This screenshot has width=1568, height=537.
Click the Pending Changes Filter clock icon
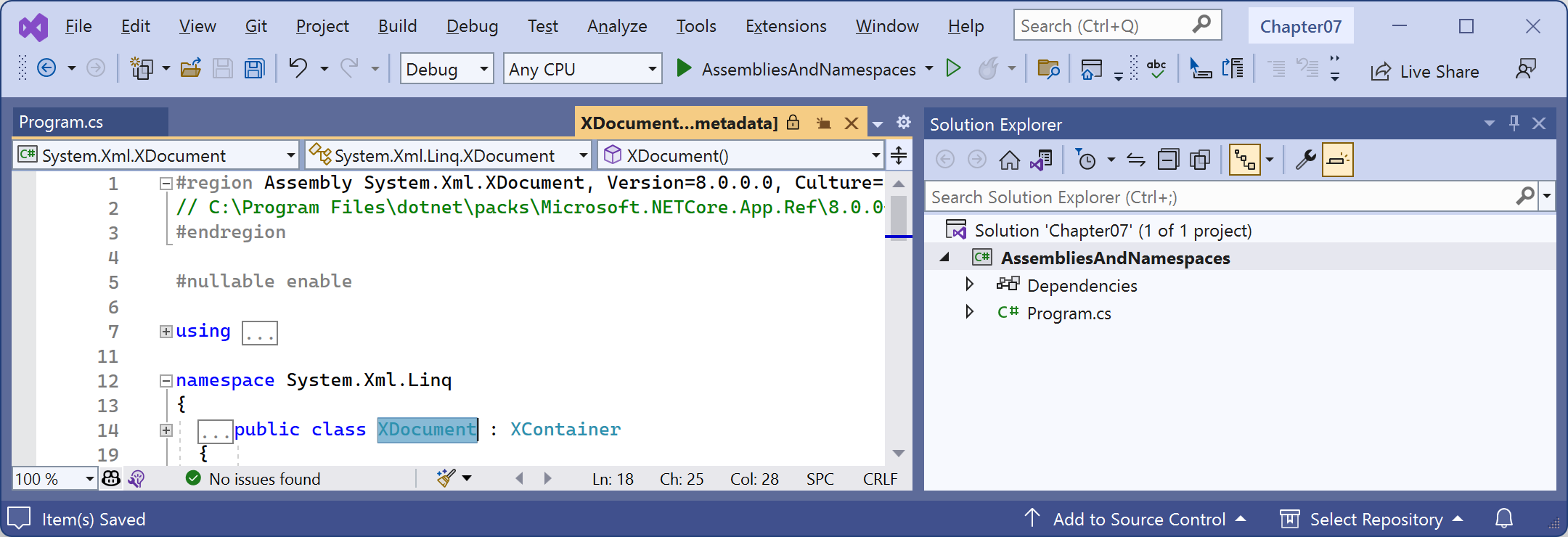[x=1086, y=159]
